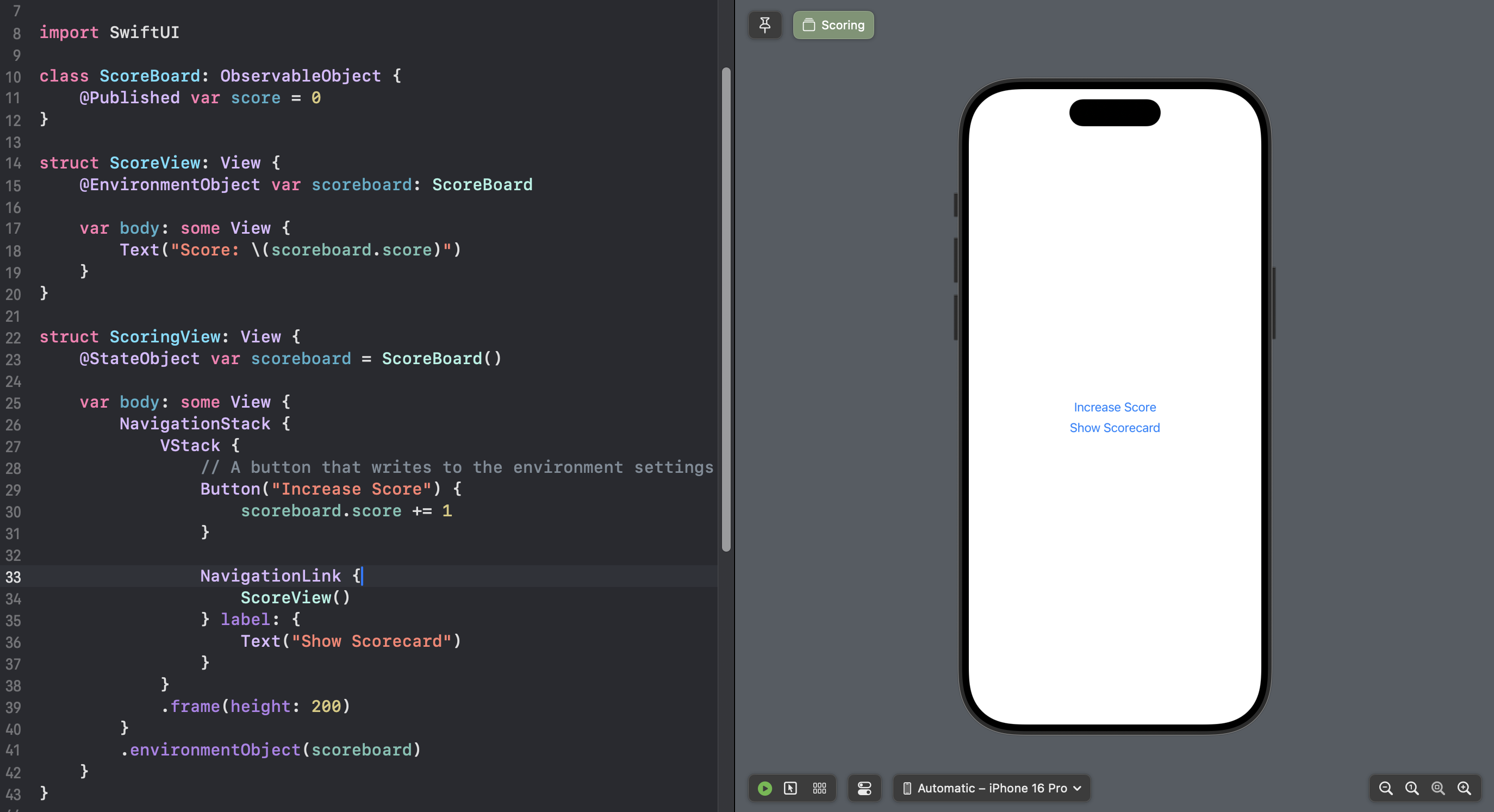Screen dimensions: 1494x812
Task: Open preview device settings controls
Action: [864, 788]
